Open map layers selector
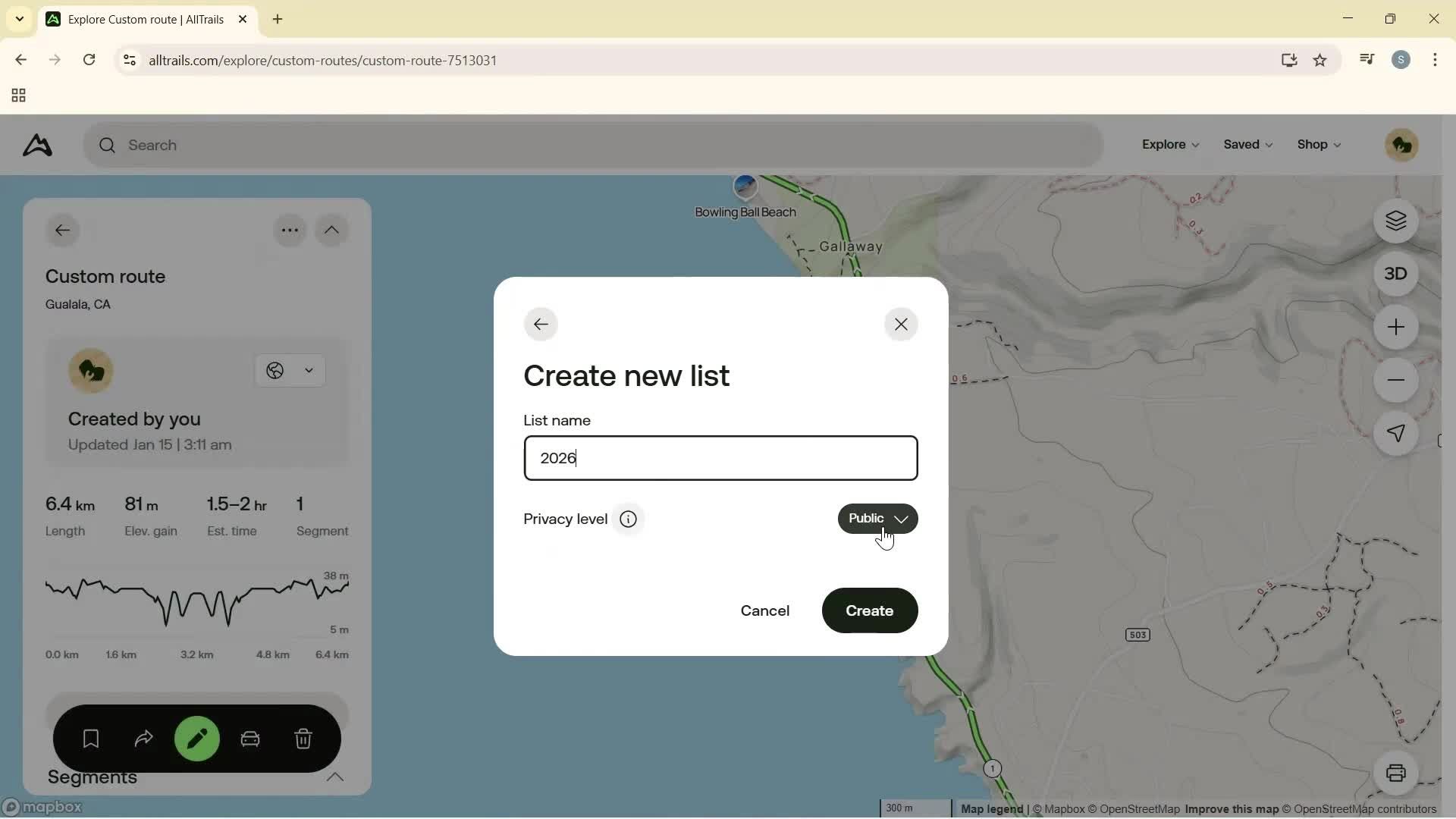1456x819 pixels. click(x=1396, y=221)
